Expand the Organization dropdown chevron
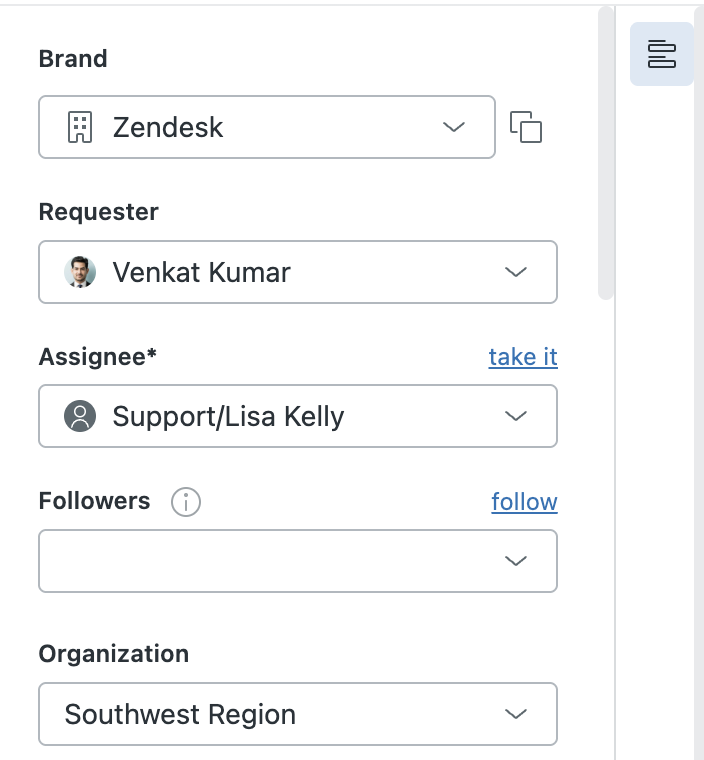Viewport: 704px width, 760px height. click(516, 714)
